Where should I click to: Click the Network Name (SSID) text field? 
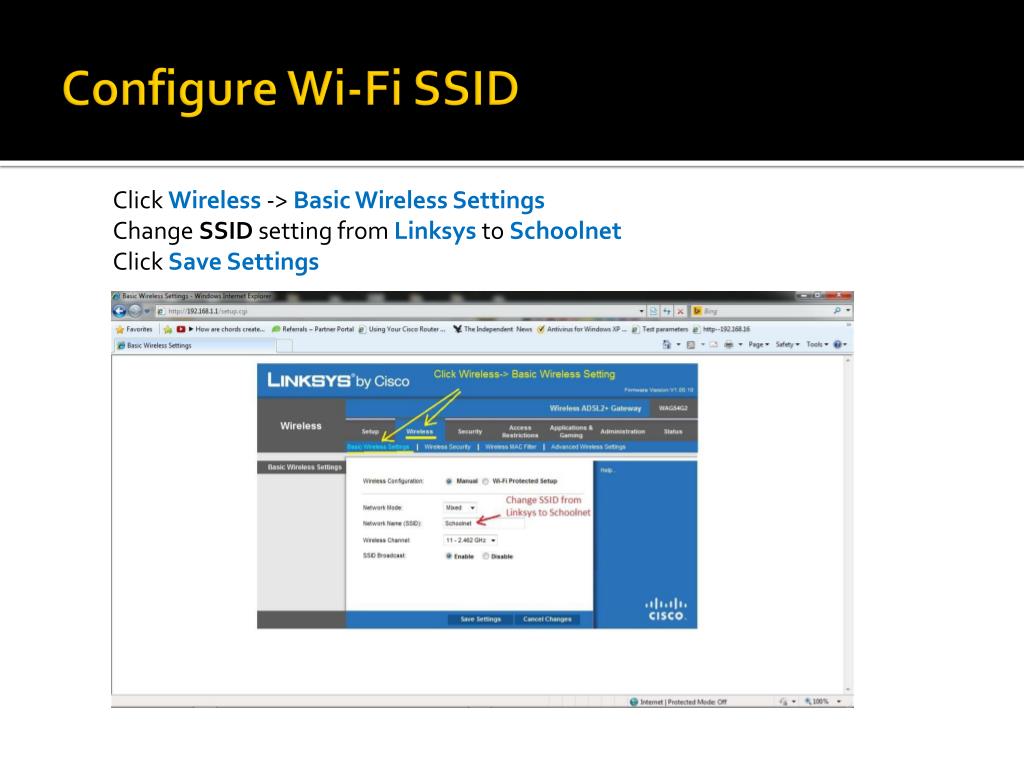click(483, 523)
